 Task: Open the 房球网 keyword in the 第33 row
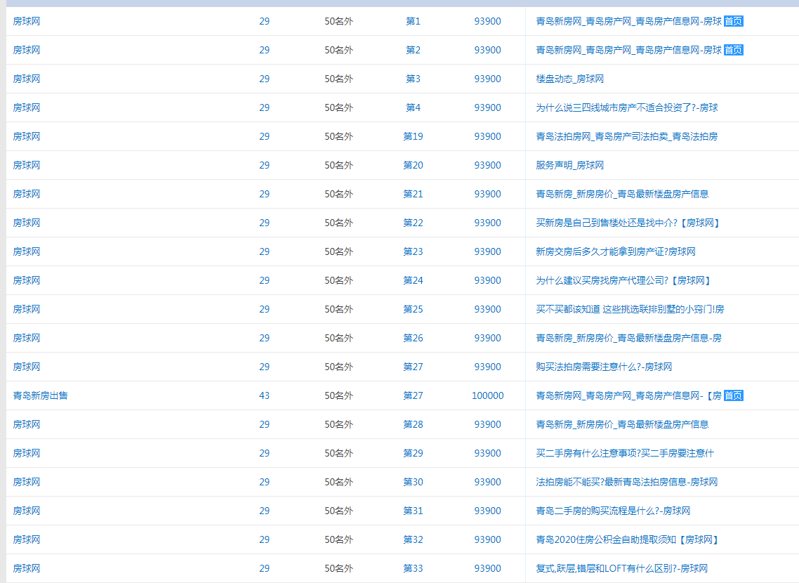[x=26, y=568]
